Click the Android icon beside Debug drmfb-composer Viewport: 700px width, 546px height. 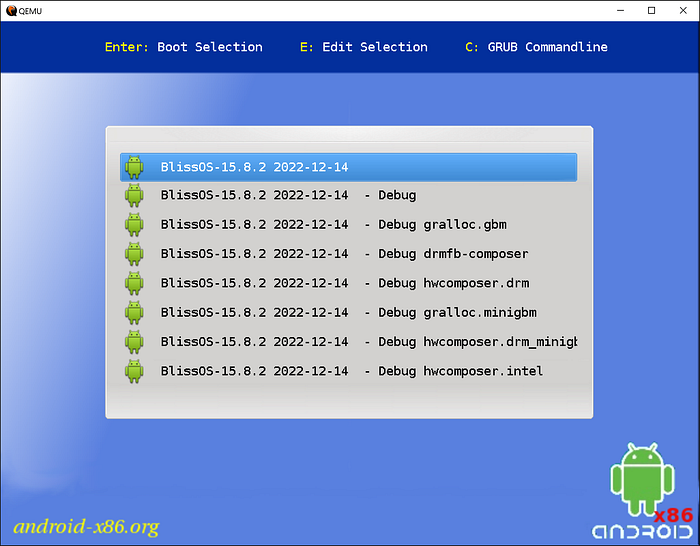134,254
